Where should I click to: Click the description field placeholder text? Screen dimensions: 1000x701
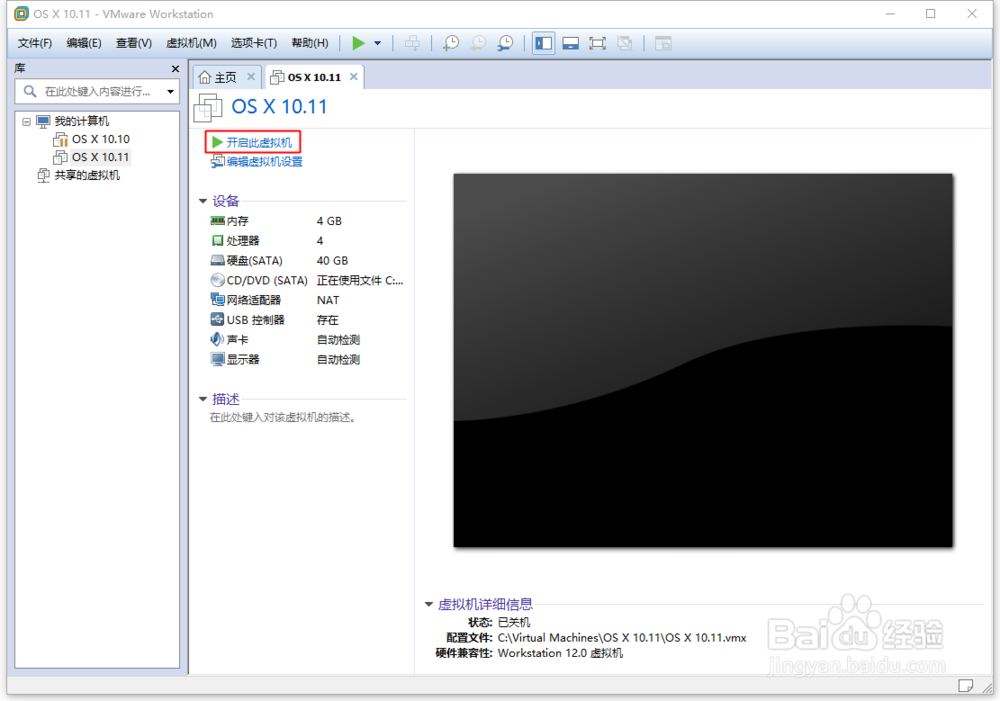click(283, 417)
